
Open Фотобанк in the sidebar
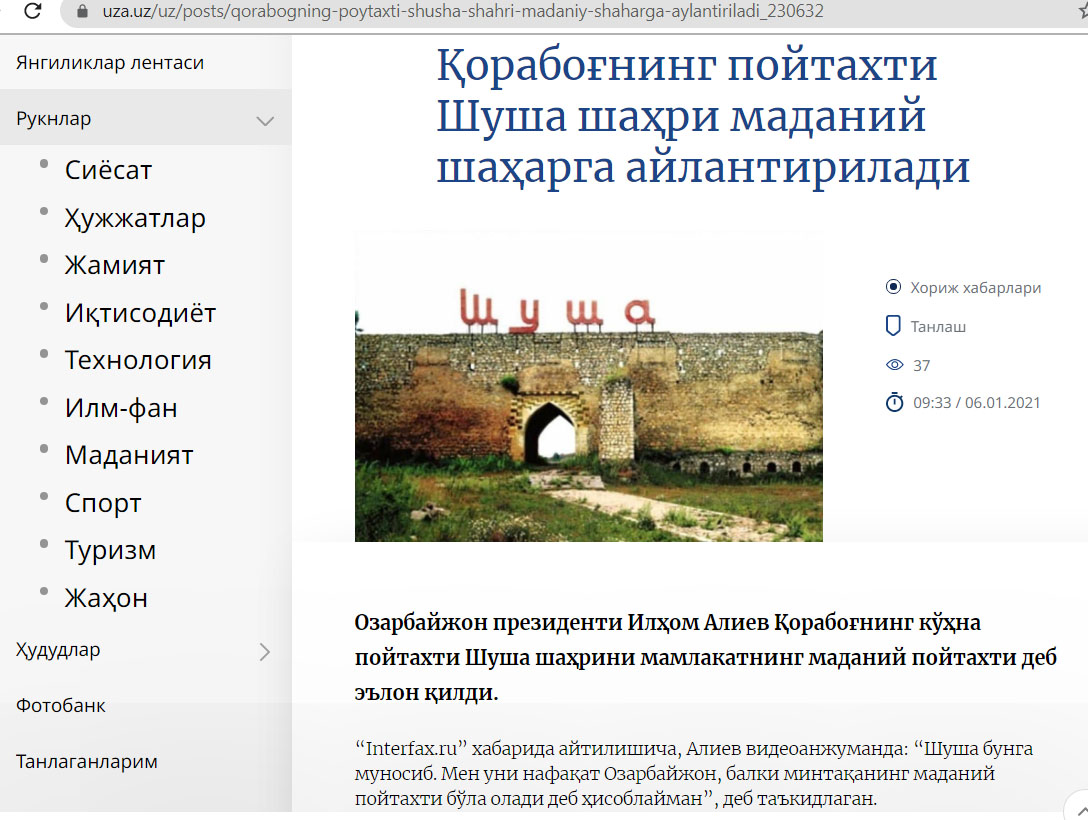click(x=60, y=706)
